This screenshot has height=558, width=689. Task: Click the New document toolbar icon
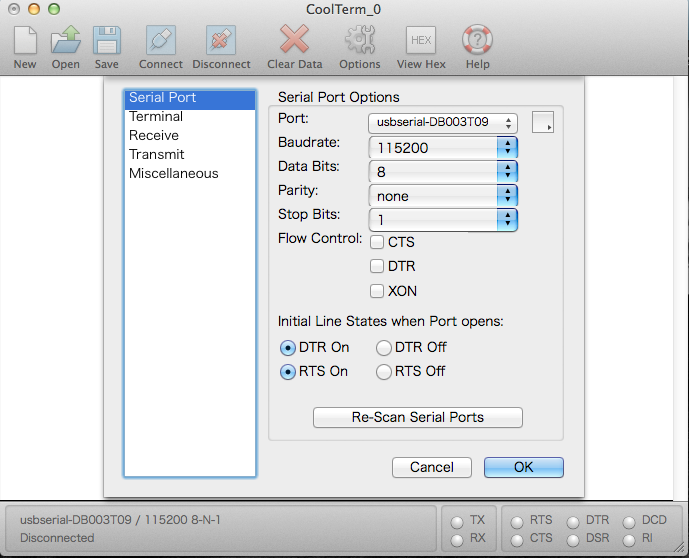[25, 41]
